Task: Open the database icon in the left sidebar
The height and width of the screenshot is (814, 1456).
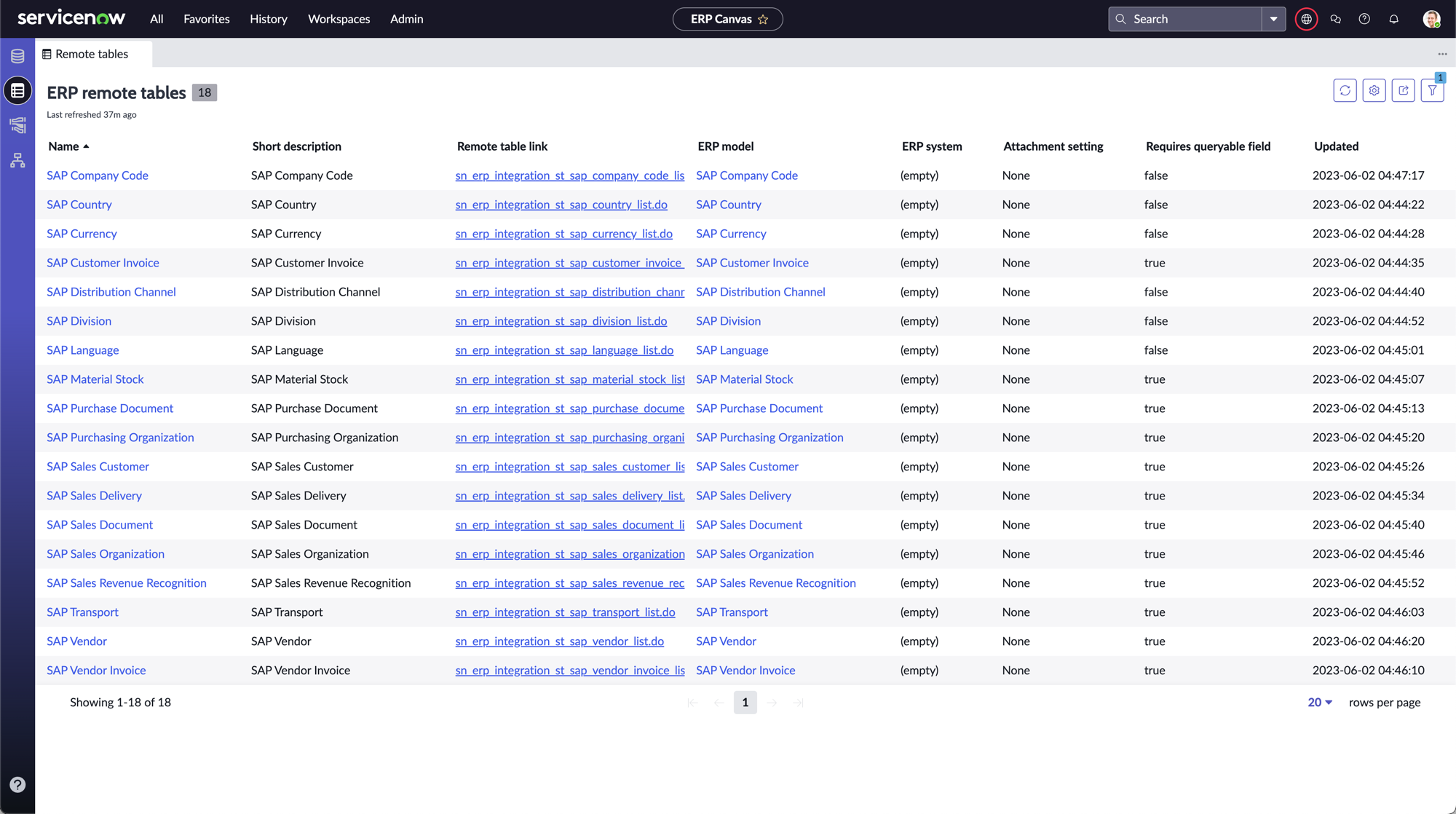Action: coord(17,56)
